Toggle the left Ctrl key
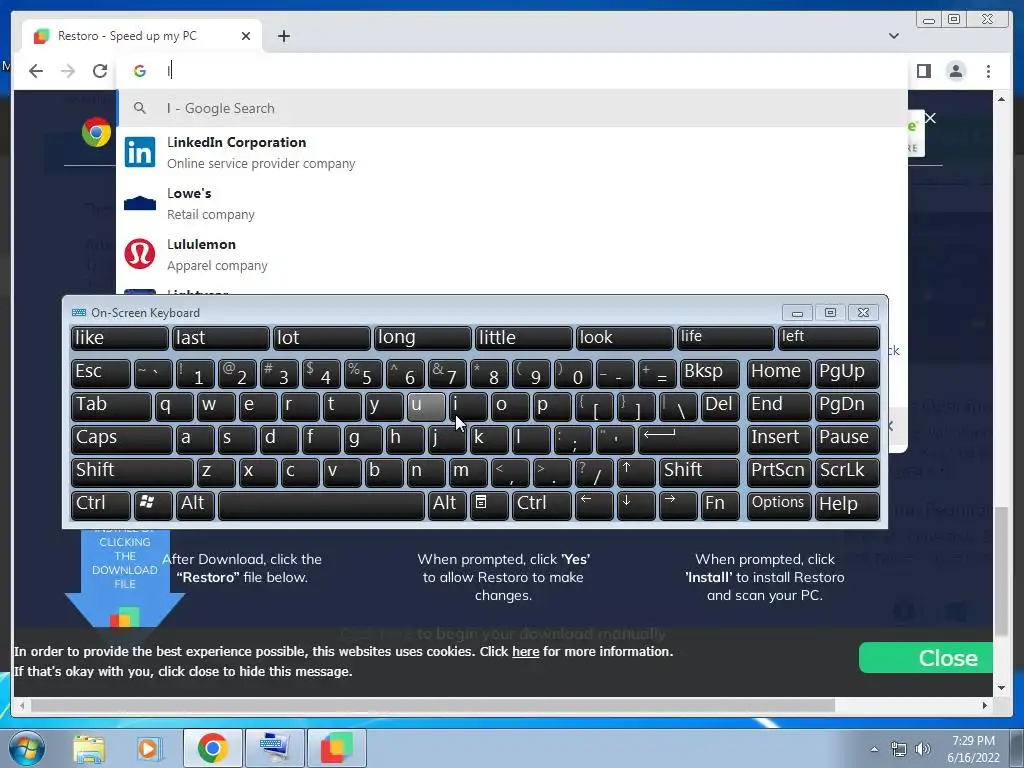This screenshot has width=1024, height=768. click(101, 505)
